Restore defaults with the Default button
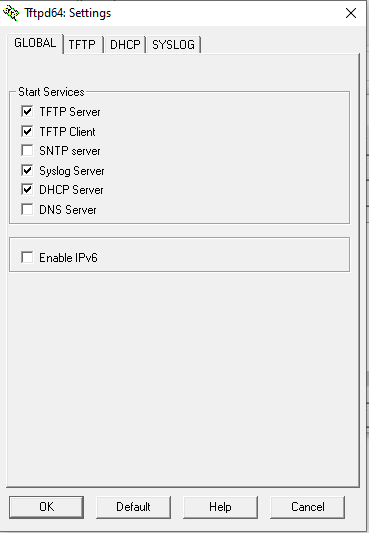Image resolution: width=369 pixels, height=533 pixels. [133, 507]
